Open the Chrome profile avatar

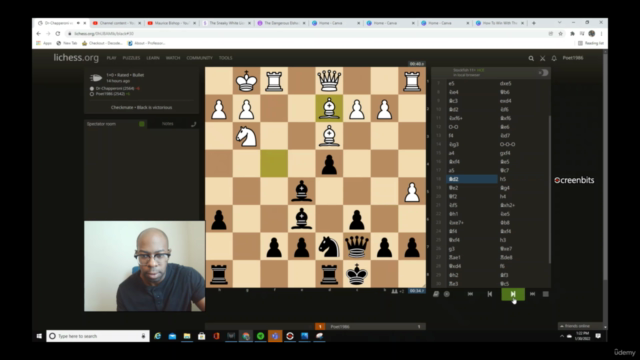point(592,33)
